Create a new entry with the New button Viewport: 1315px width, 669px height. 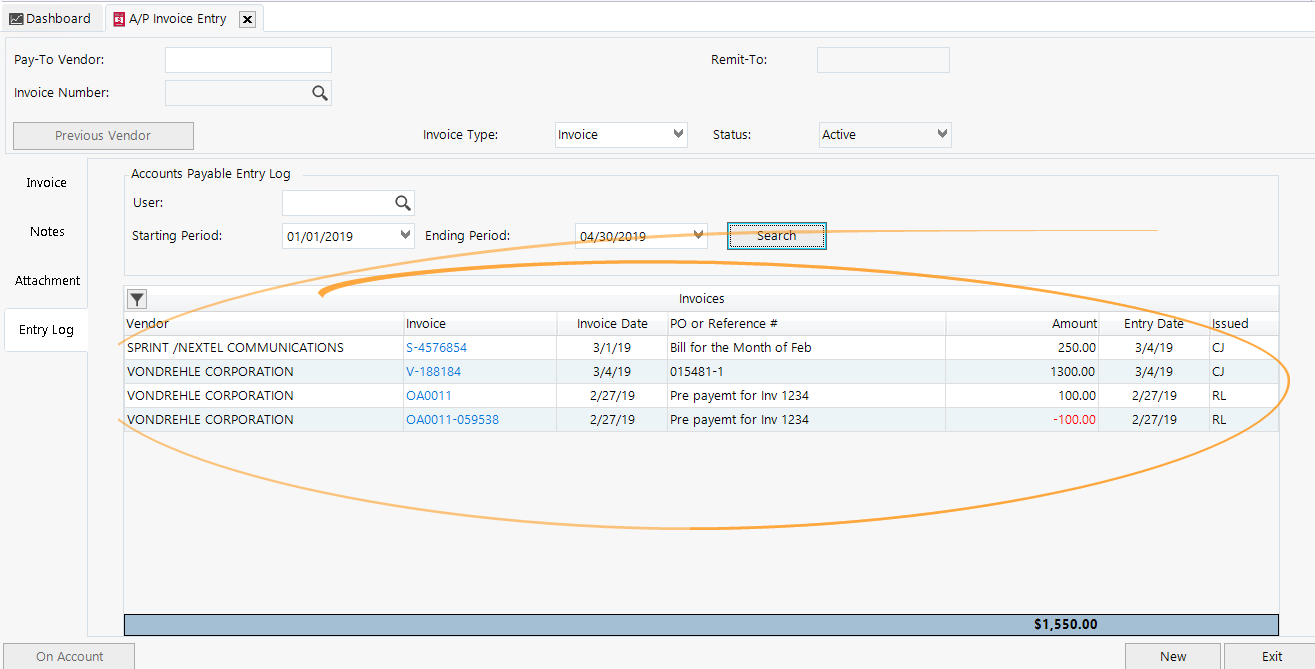click(x=1172, y=655)
